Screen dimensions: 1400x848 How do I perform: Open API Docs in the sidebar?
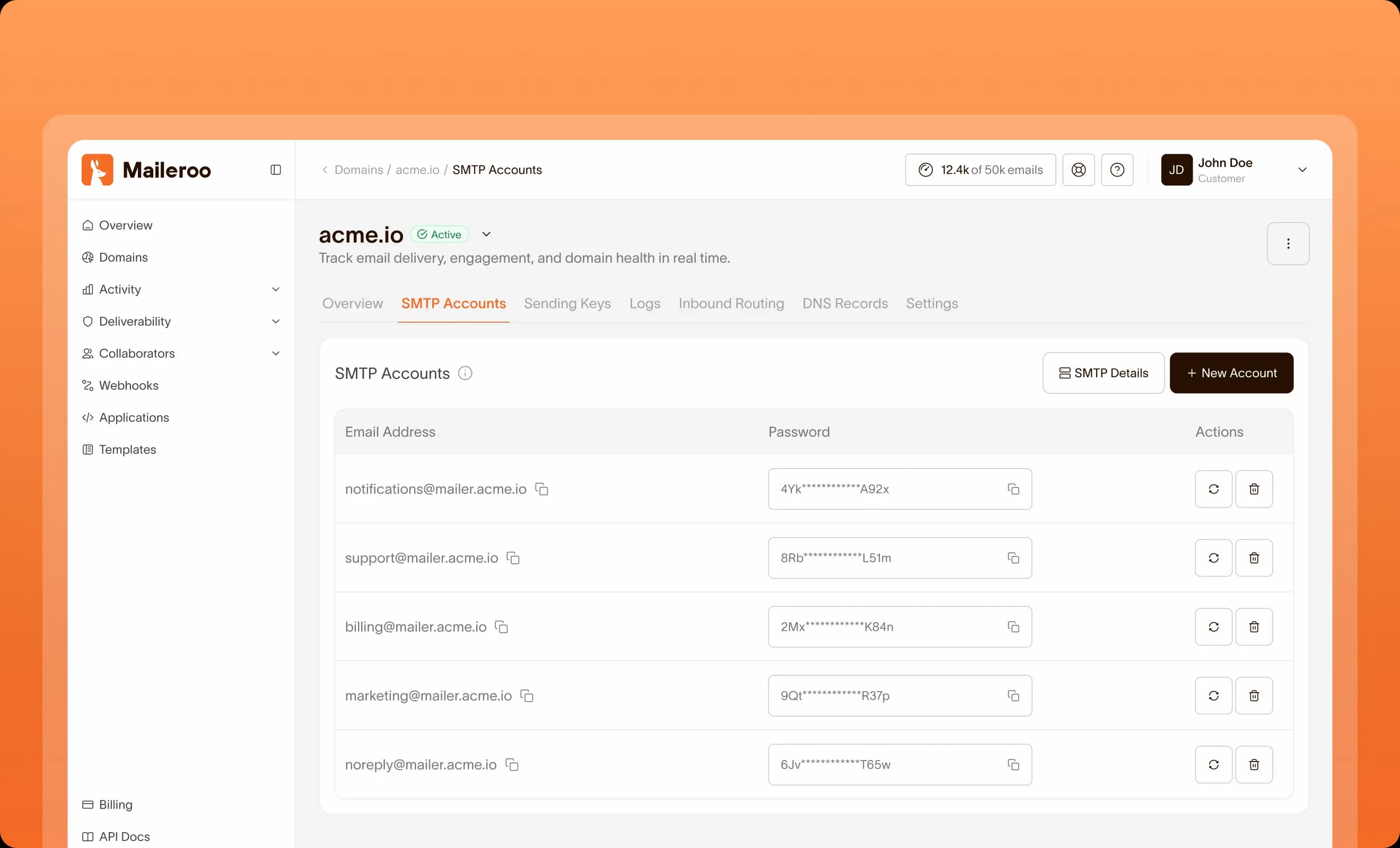coord(116,837)
